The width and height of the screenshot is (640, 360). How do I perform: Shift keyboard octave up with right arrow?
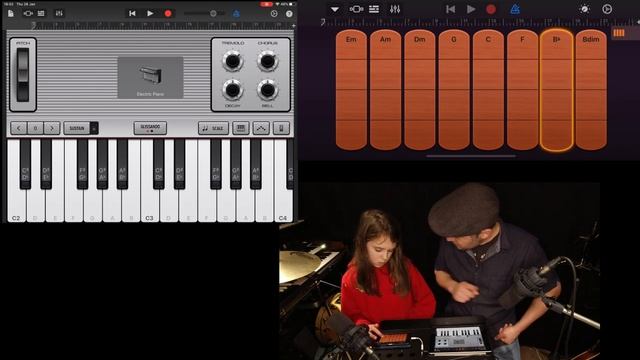tap(52, 128)
